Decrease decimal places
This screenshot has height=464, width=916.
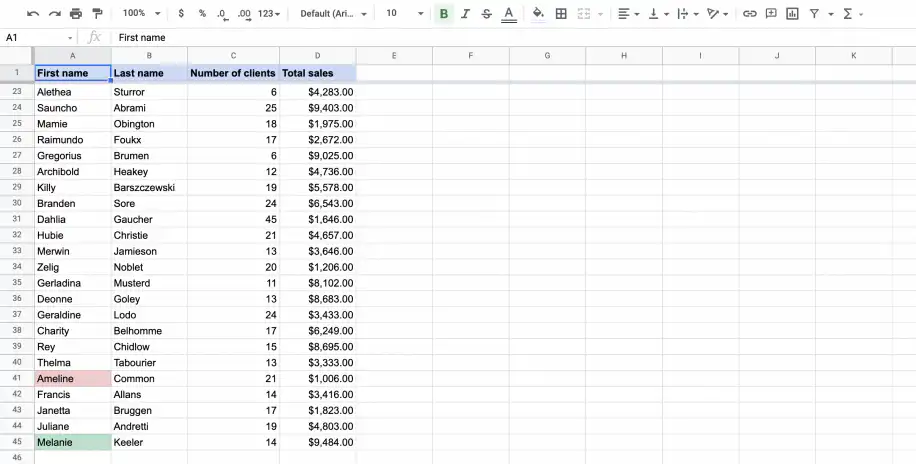[x=223, y=13]
